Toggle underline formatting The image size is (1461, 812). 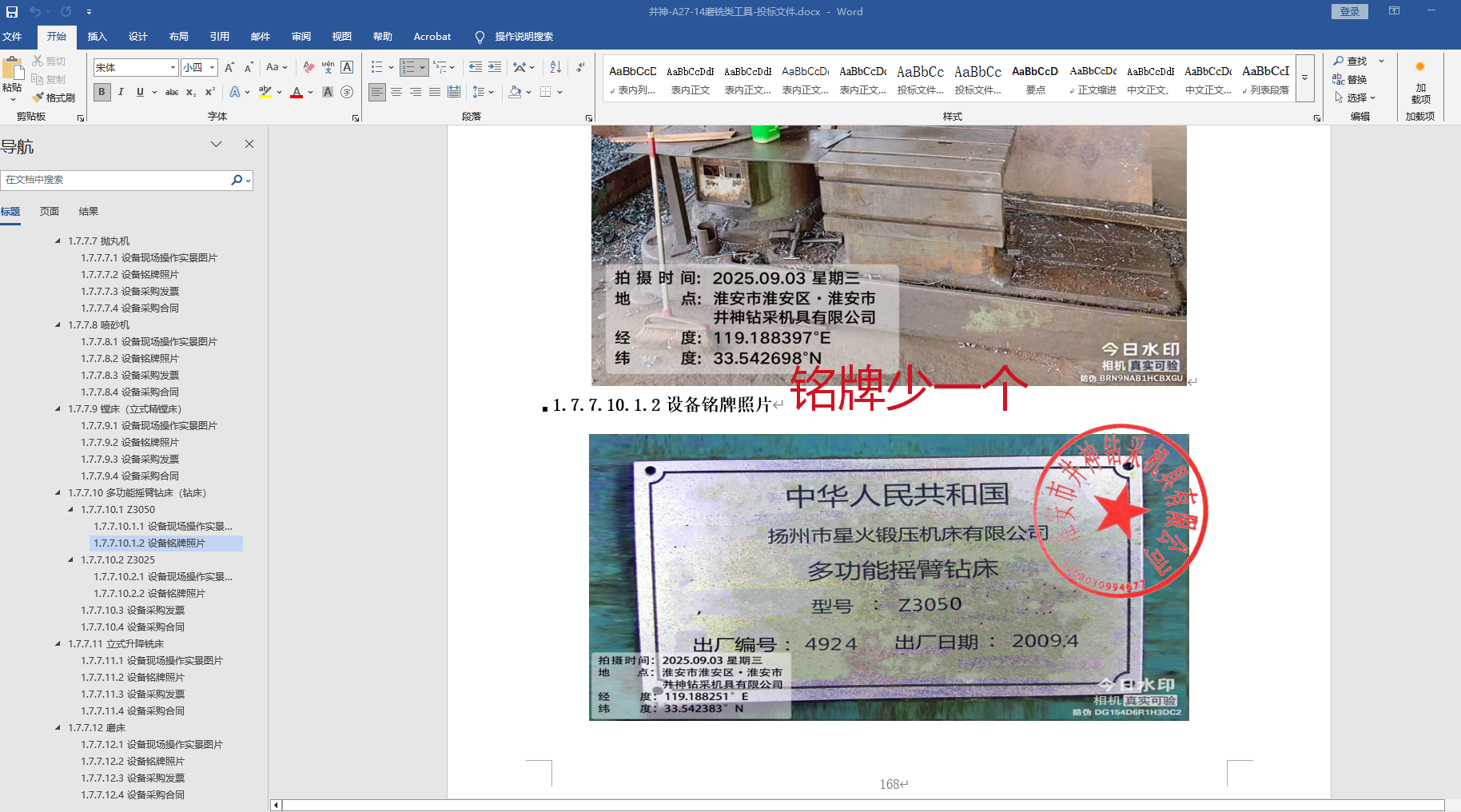pyautogui.click(x=140, y=92)
